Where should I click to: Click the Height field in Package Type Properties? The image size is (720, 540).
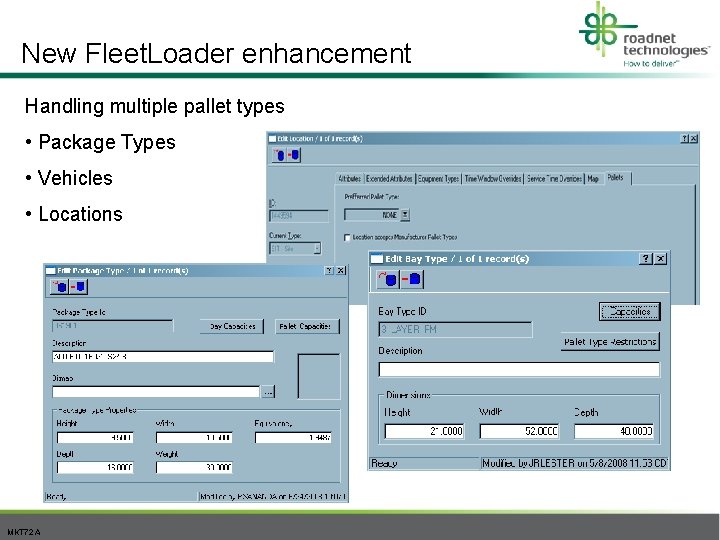click(x=95, y=438)
